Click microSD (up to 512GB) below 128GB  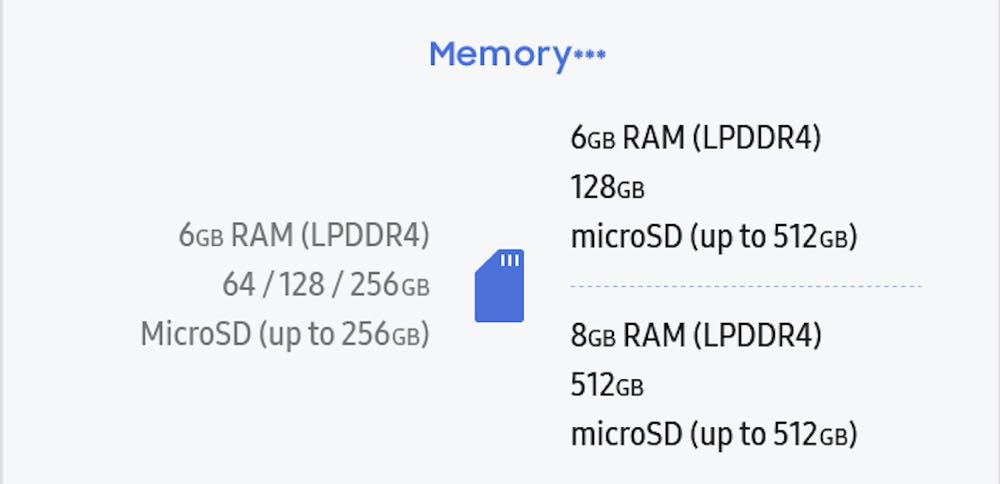[x=714, y=237]
